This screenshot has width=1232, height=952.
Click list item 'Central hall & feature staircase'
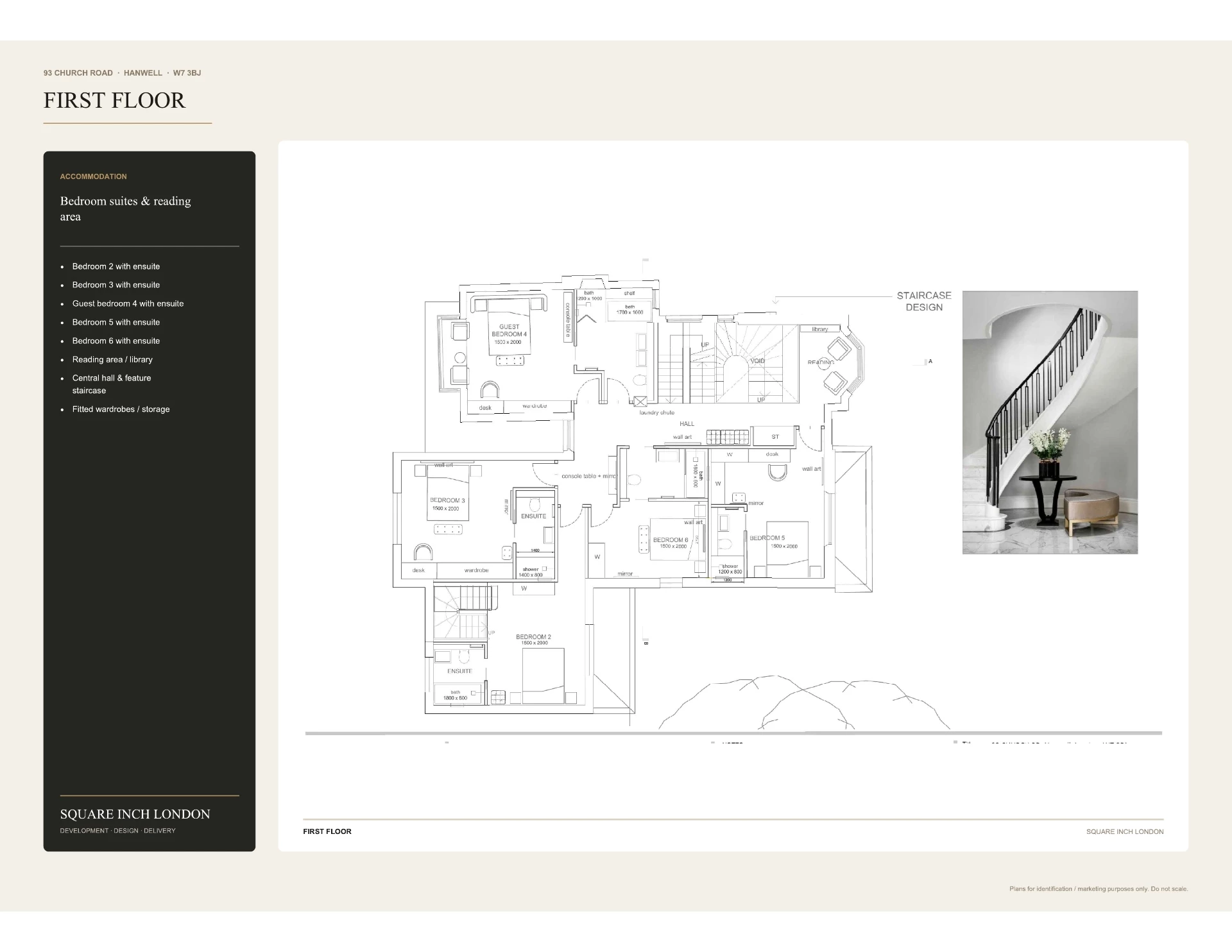tap(112, 384)
